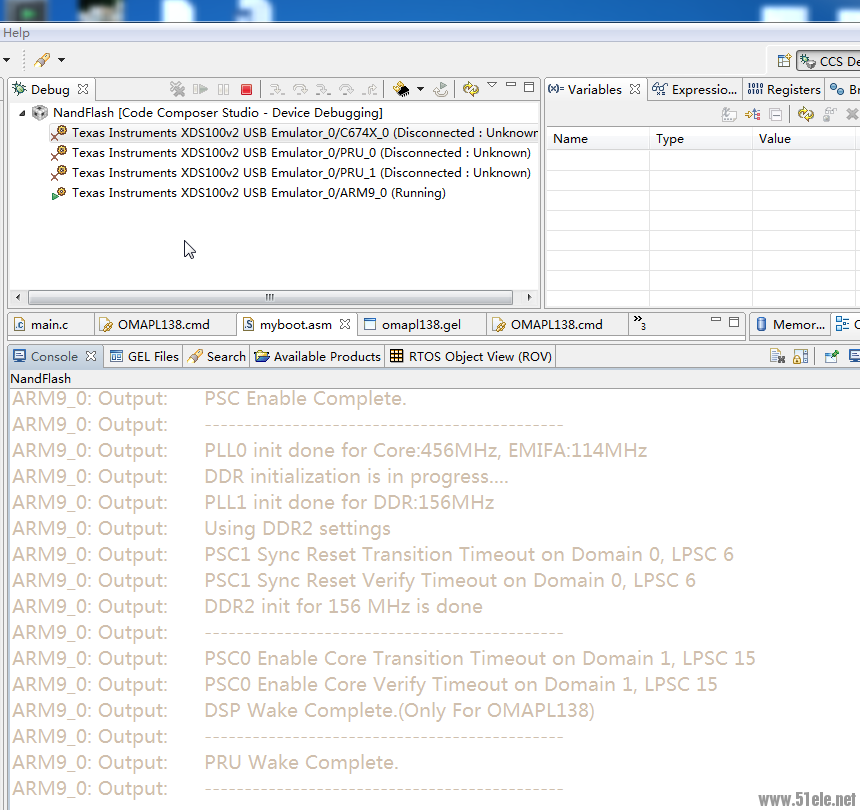Collapse the NandFlash debug tree node
The height and width of the screenshot is (810, 860).
click(x=22, y=113)
